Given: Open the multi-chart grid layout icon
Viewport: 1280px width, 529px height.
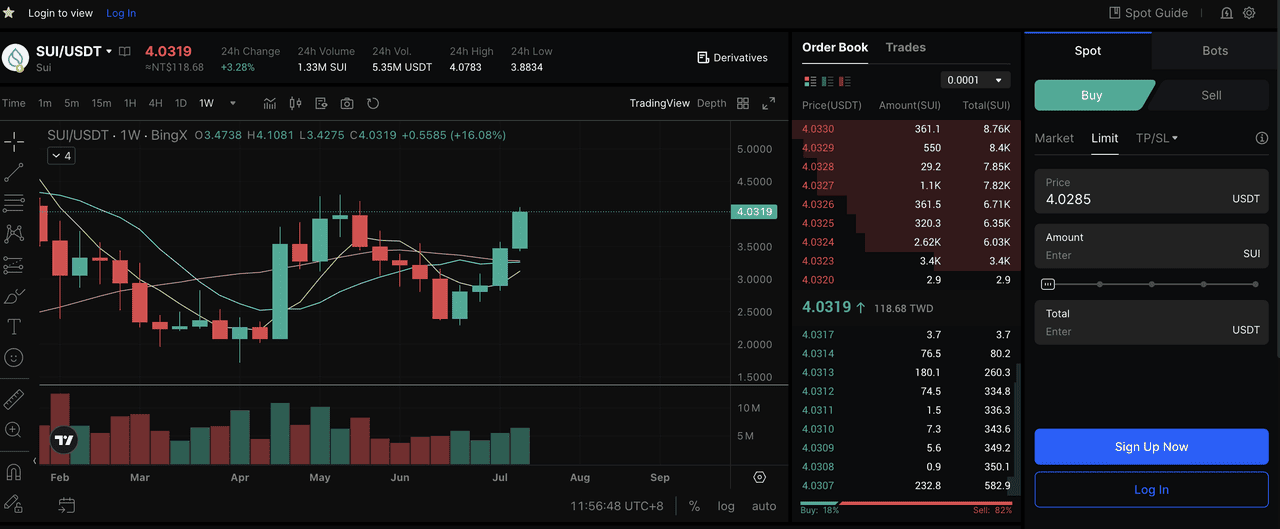Looking at the screenshot, I should tap(743, 103).
